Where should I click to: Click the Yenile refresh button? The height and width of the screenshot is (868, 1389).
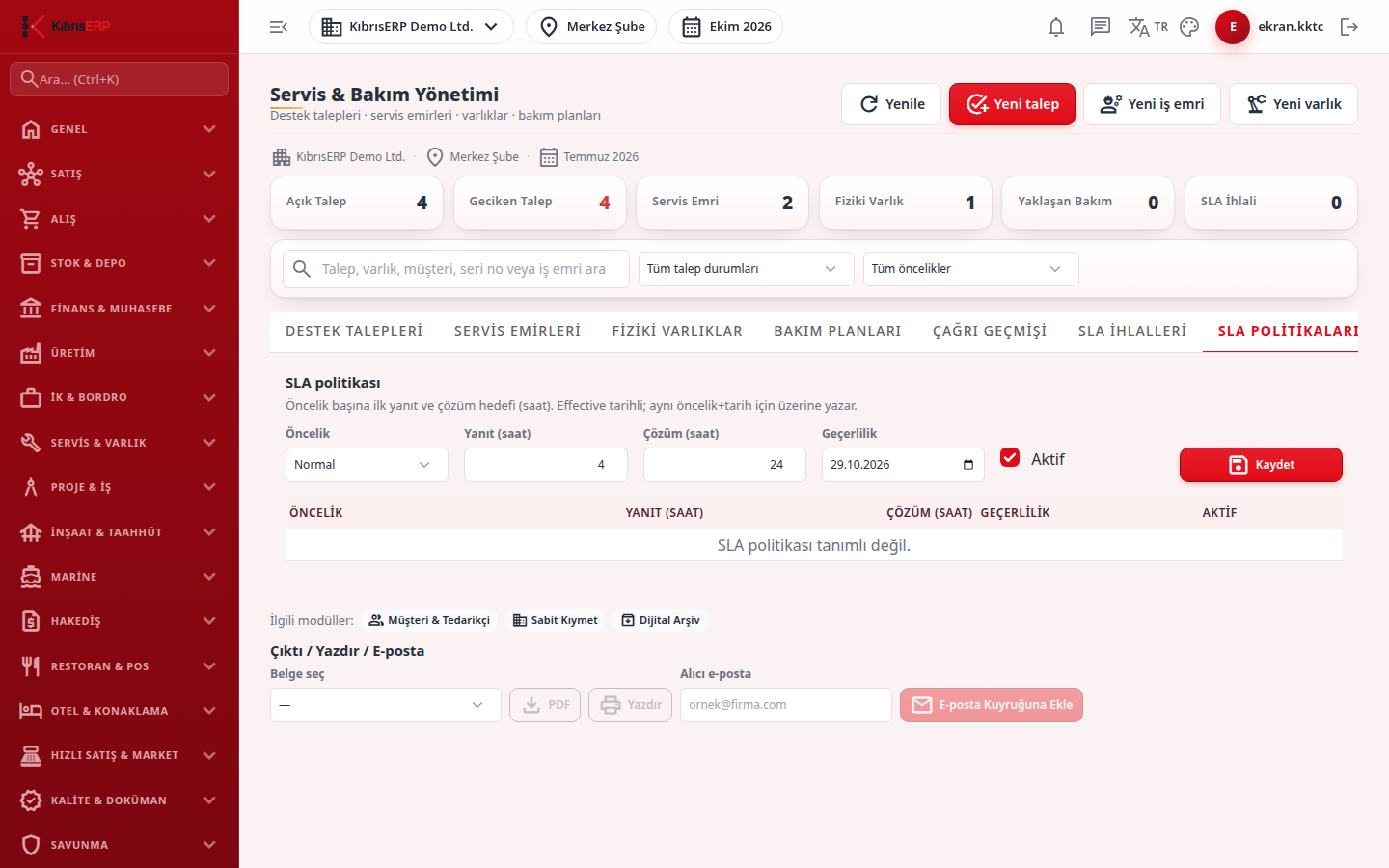point(892,104)
